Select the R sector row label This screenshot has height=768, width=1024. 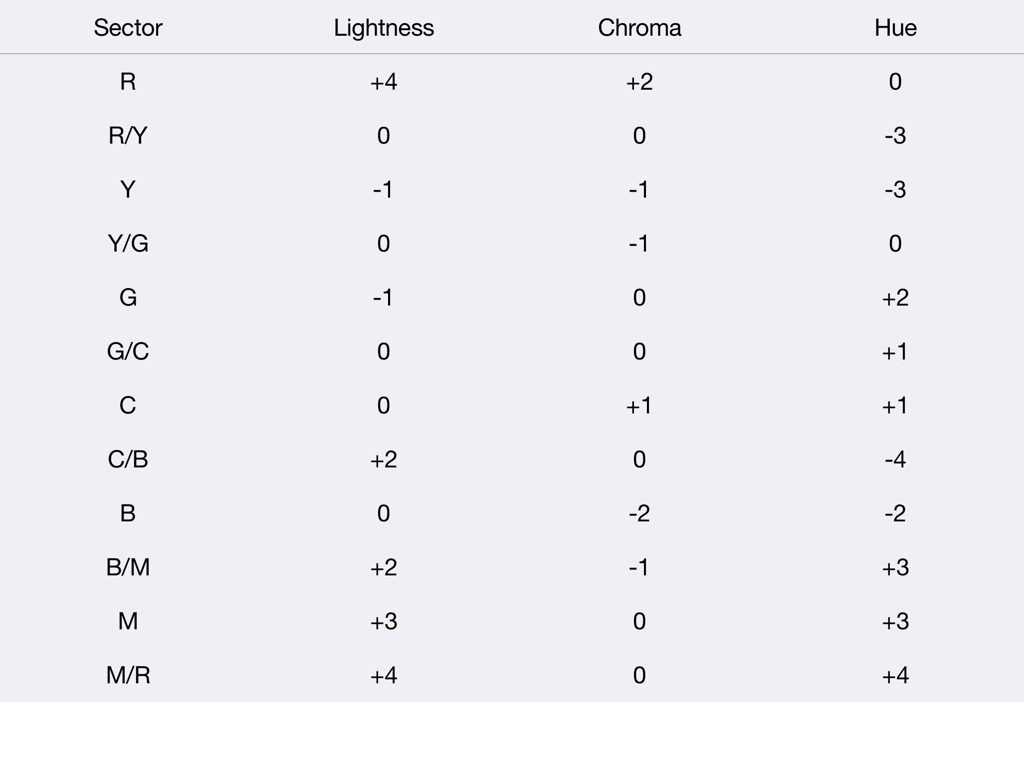[x=128, y=82]
